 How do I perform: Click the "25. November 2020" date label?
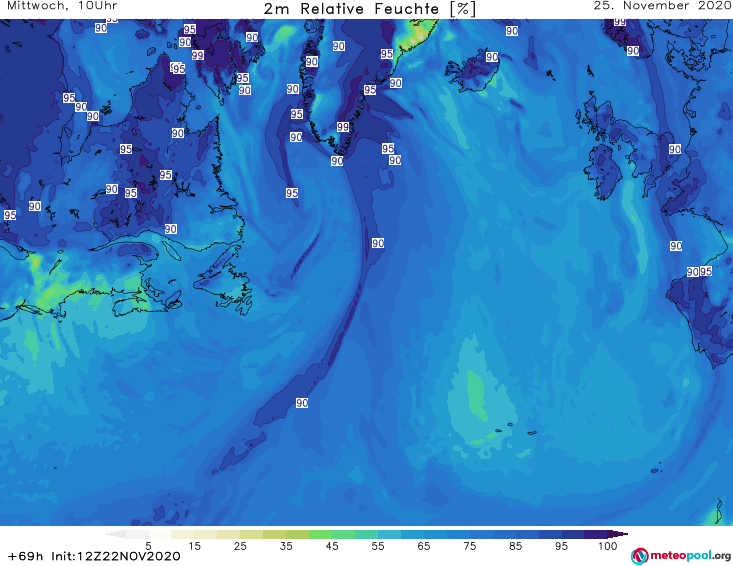[662, 6]
